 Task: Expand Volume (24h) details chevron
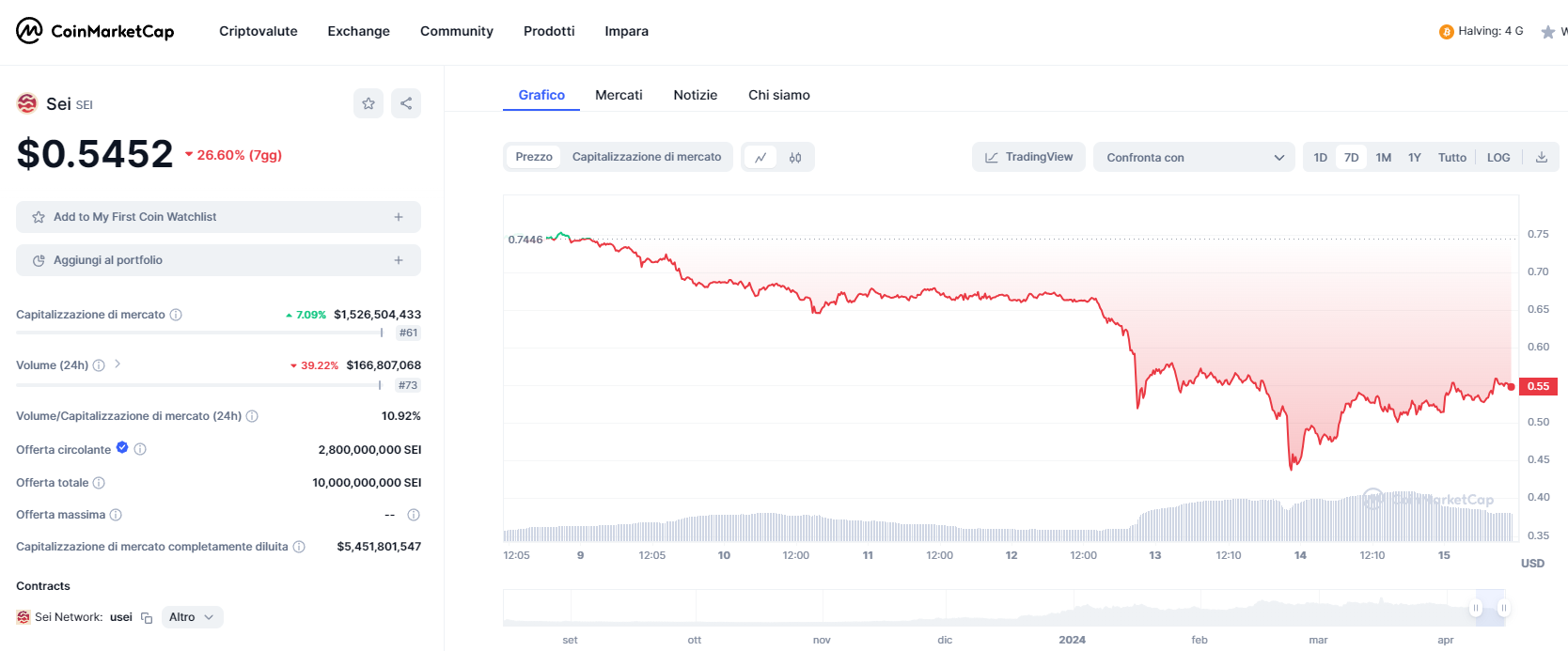click(x=118, y=364)
